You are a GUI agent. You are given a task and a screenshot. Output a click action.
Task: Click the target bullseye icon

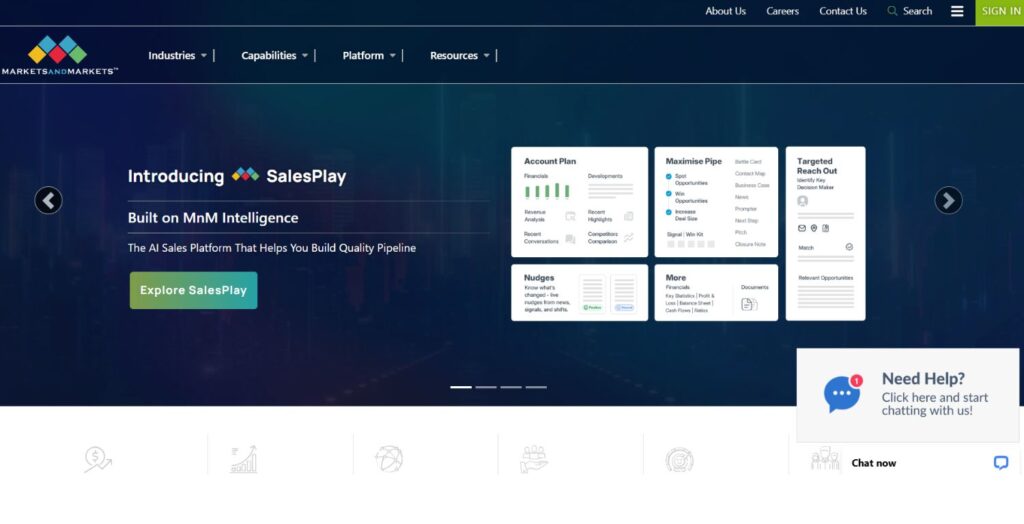click(679, 459)
